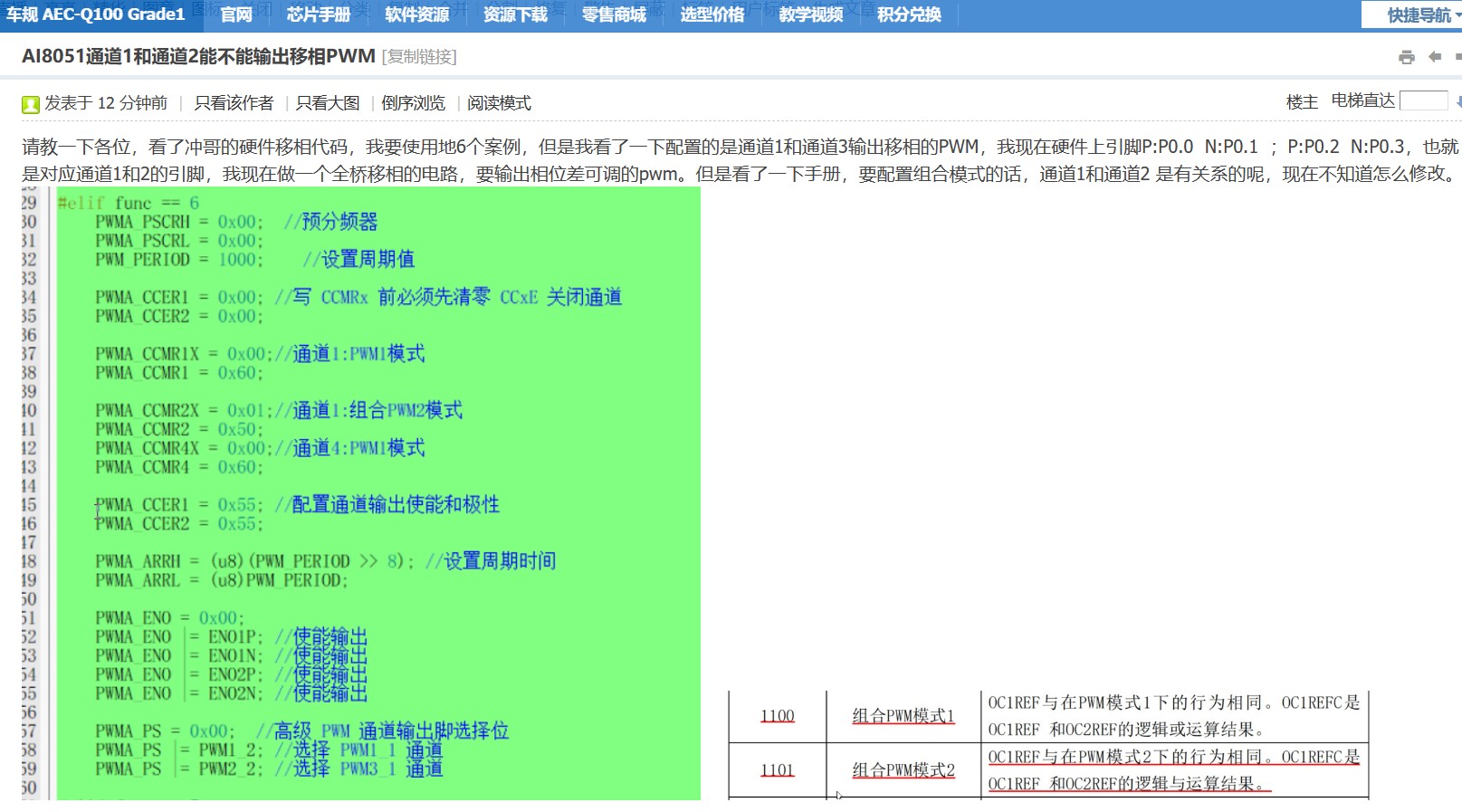Open the 组合PWM模式 table image
This screenshot has width=1462, height=812.
coord(1048,745)
